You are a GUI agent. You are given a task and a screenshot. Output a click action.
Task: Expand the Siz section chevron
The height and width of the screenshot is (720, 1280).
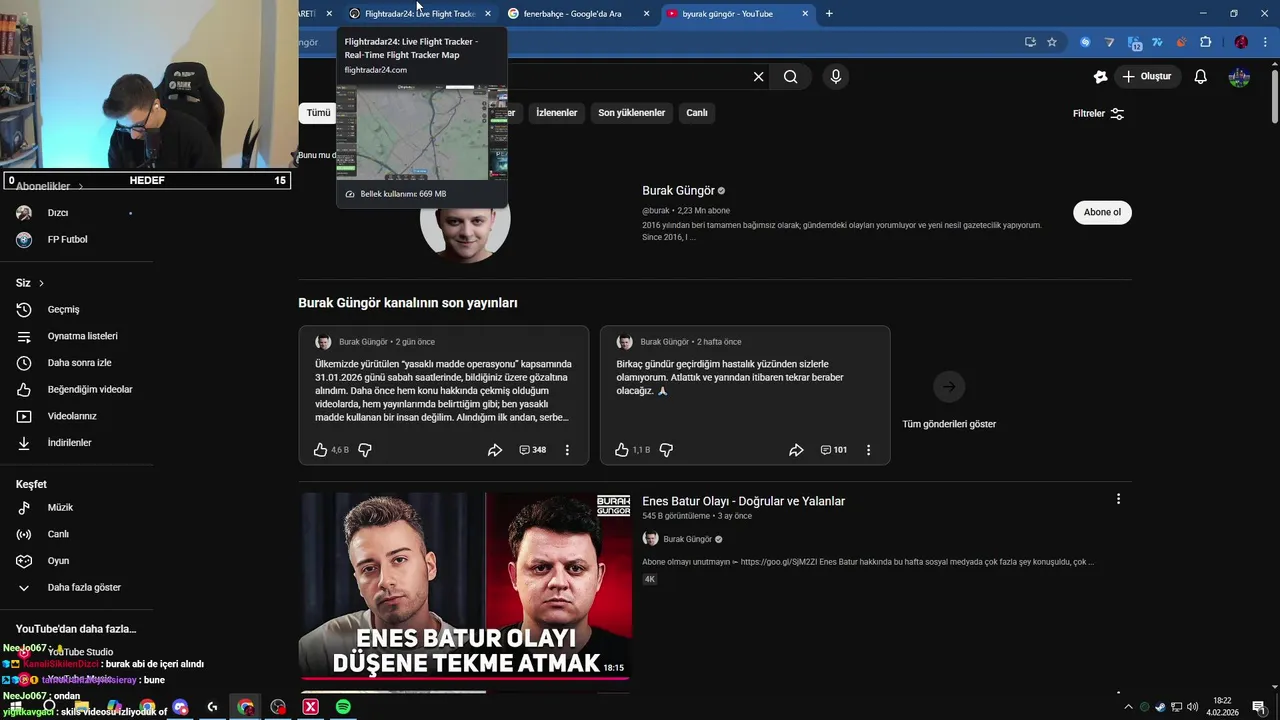[x=41, y=283]
